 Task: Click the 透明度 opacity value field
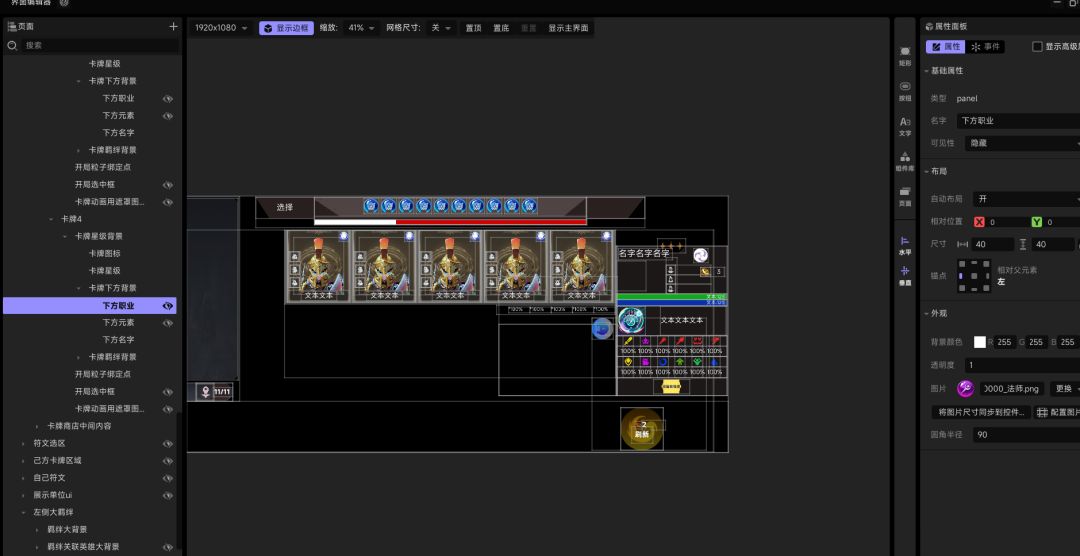(x=1022, y=365)
